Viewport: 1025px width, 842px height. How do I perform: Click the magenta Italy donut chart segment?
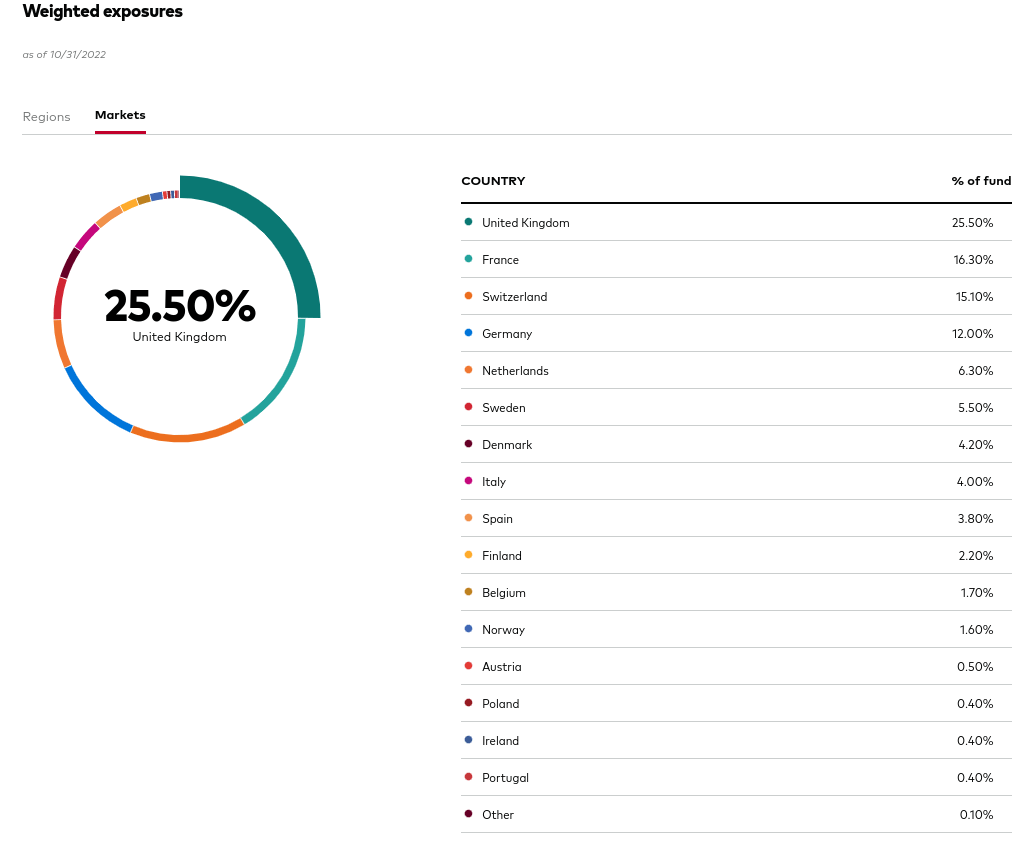[x=87, y=237]
